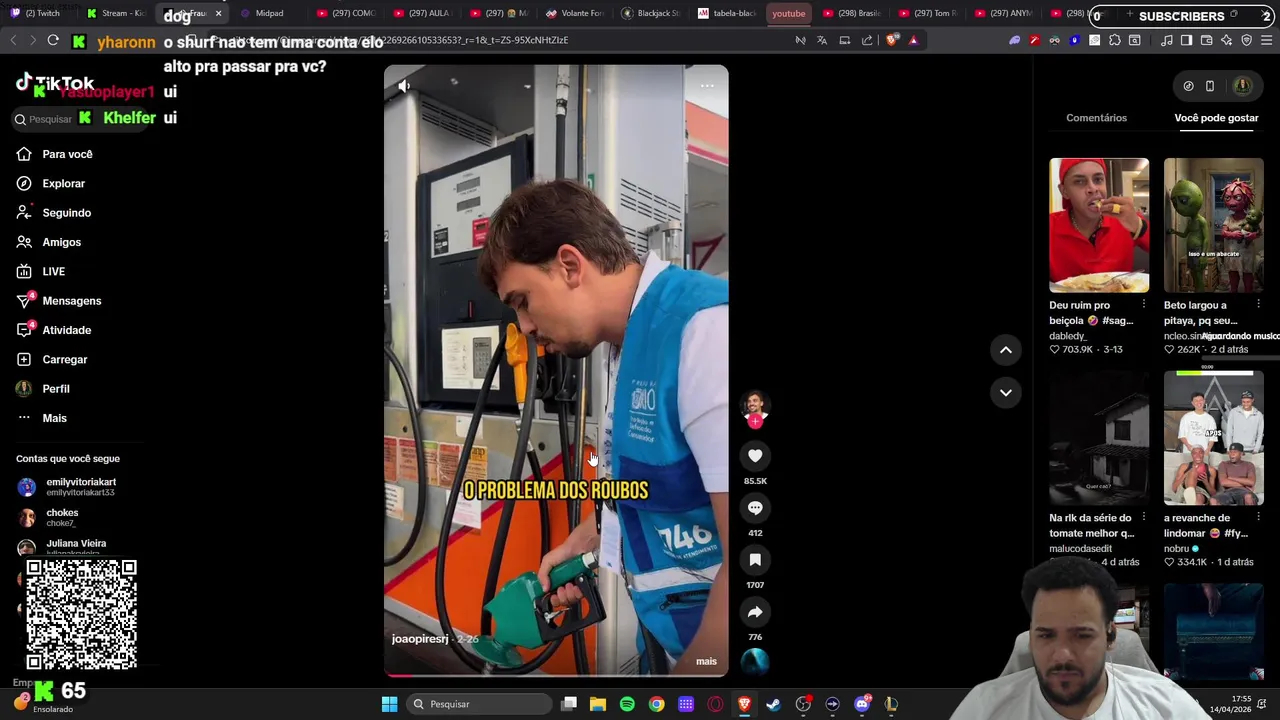This screenshot has width=1280, height=720.
Task: Open the share page icon in address bar
Action: [x=867, y=40]
